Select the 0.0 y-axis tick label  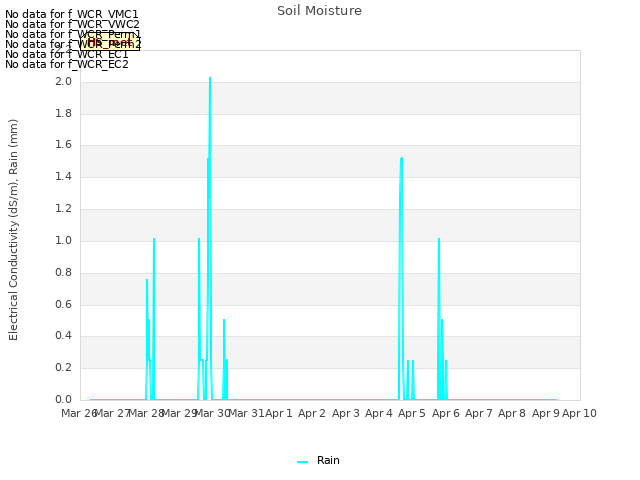[x=63, y=399]
